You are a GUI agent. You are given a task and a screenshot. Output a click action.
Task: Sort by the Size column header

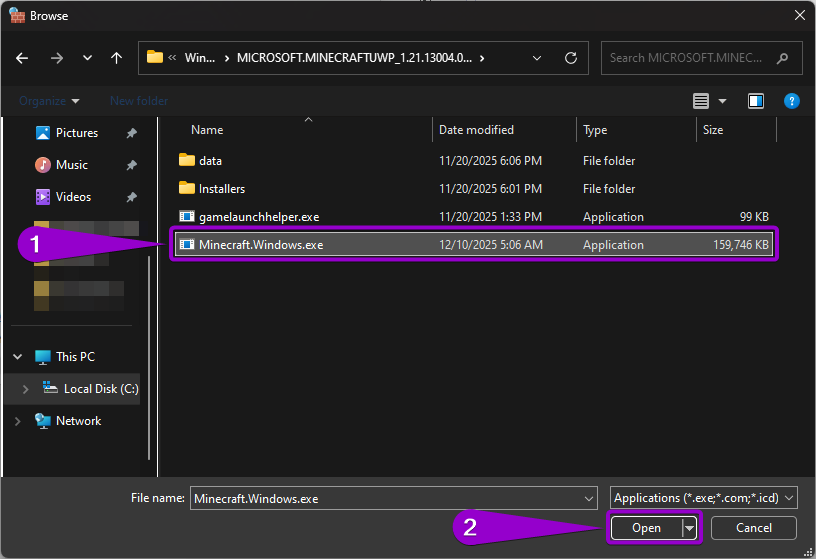[712, 130]
